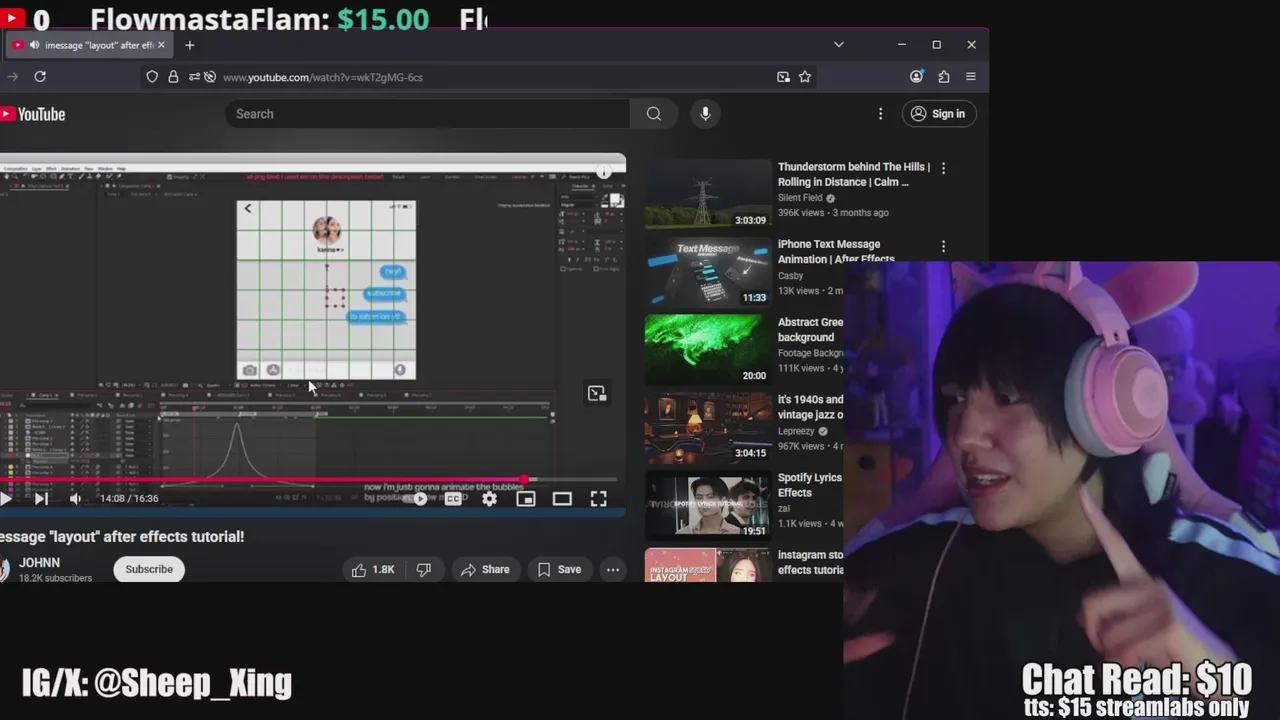Open Instagram story layout video thumbnail

pyautogui.click(x=708, y=566)
